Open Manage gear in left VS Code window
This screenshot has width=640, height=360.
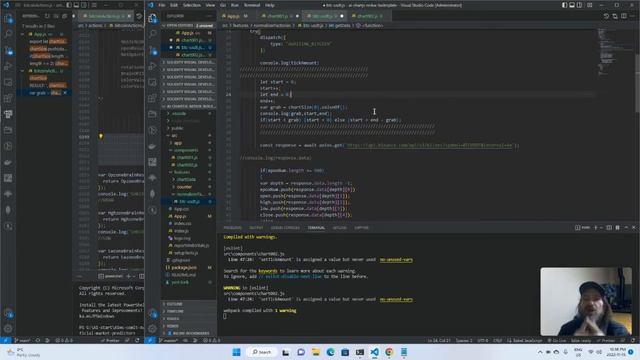8,329
